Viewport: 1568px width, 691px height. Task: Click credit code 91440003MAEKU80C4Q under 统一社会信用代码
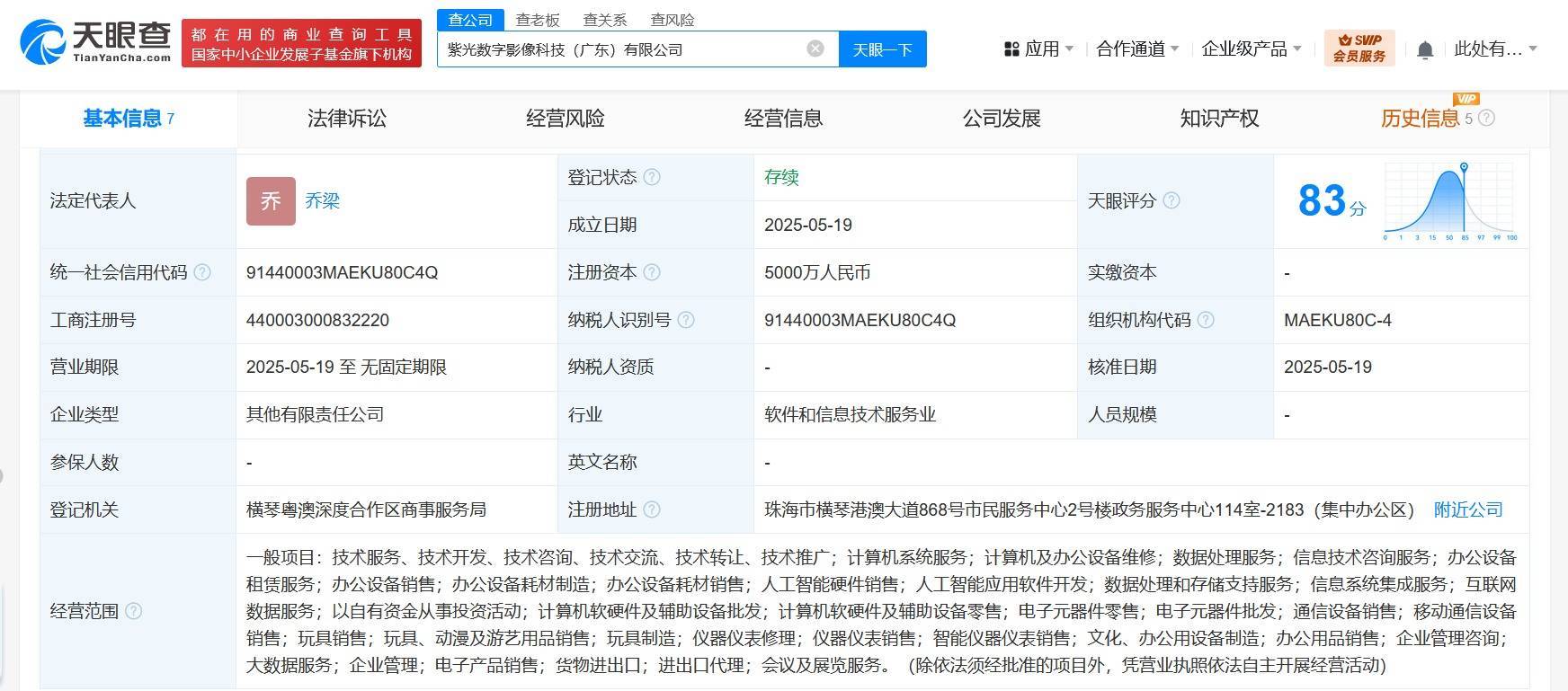pyautogui.click(x=342, y=272)
